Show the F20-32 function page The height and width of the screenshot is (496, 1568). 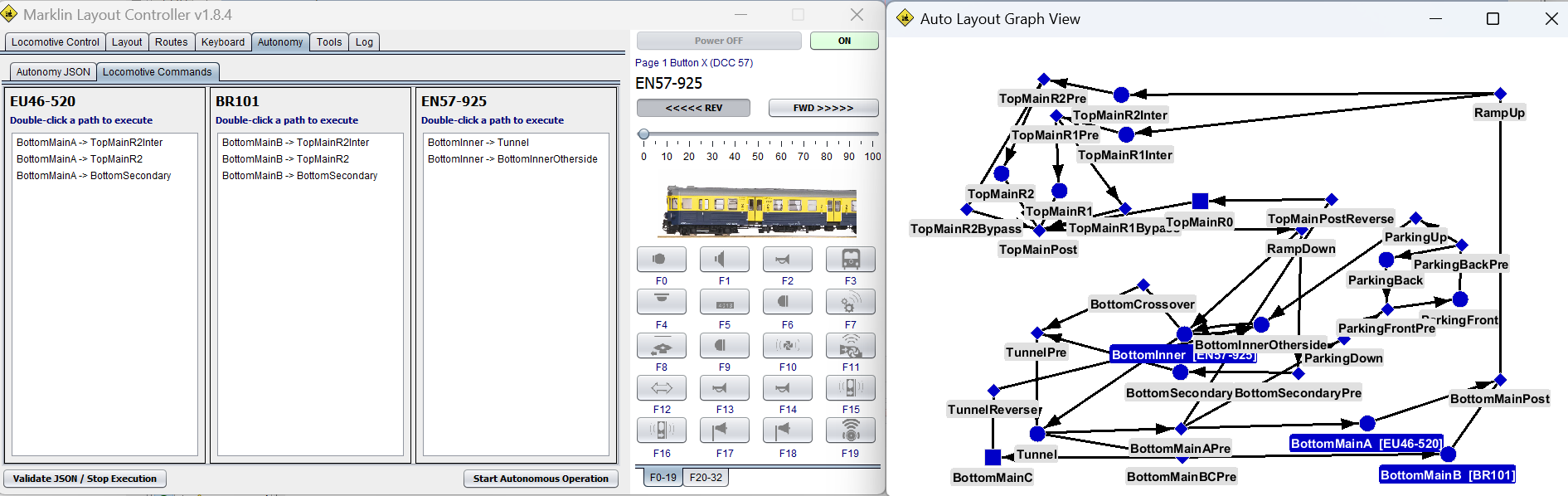(706, 478)
